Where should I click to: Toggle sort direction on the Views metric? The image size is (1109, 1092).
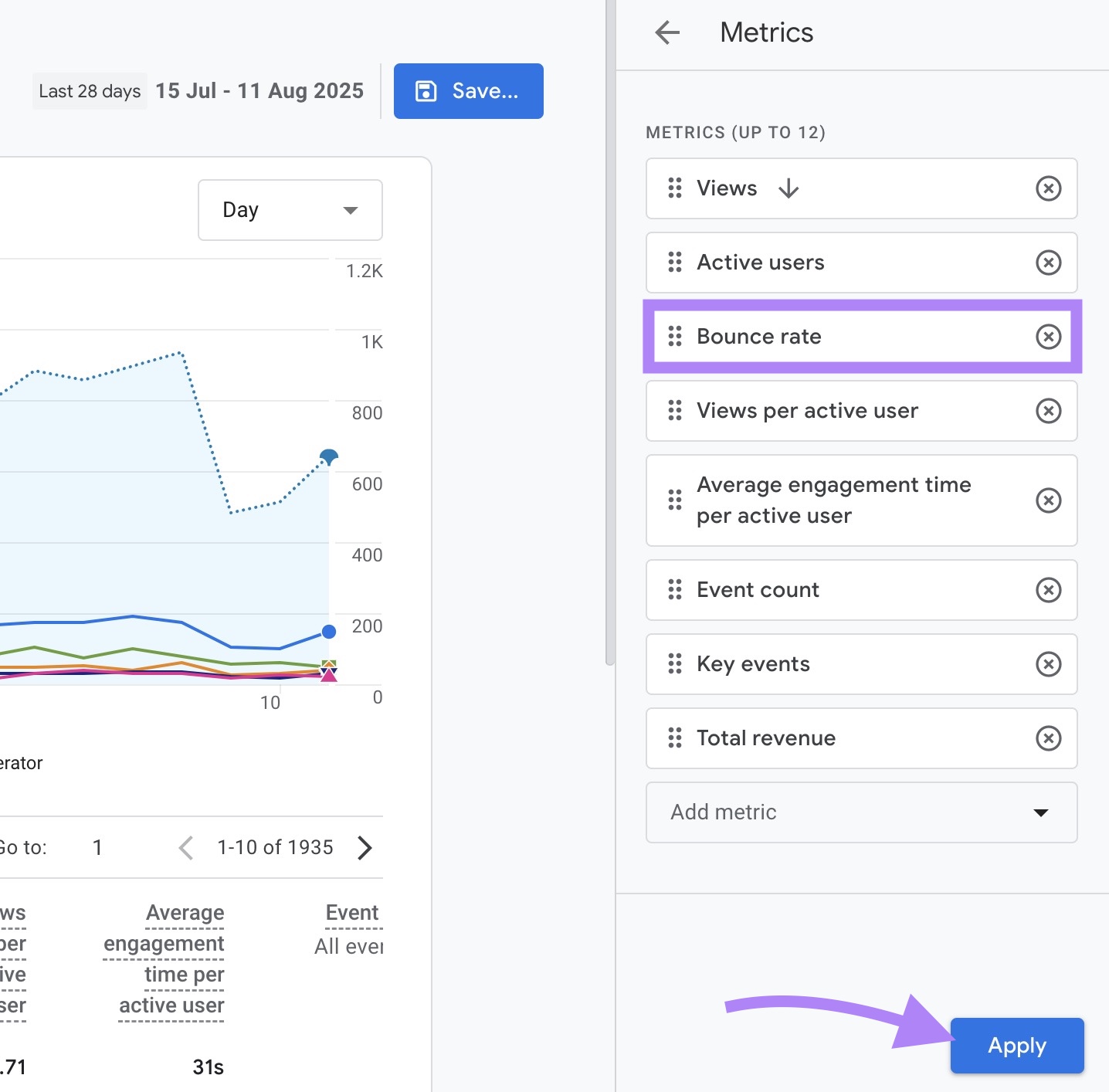(x=789, y=188)
